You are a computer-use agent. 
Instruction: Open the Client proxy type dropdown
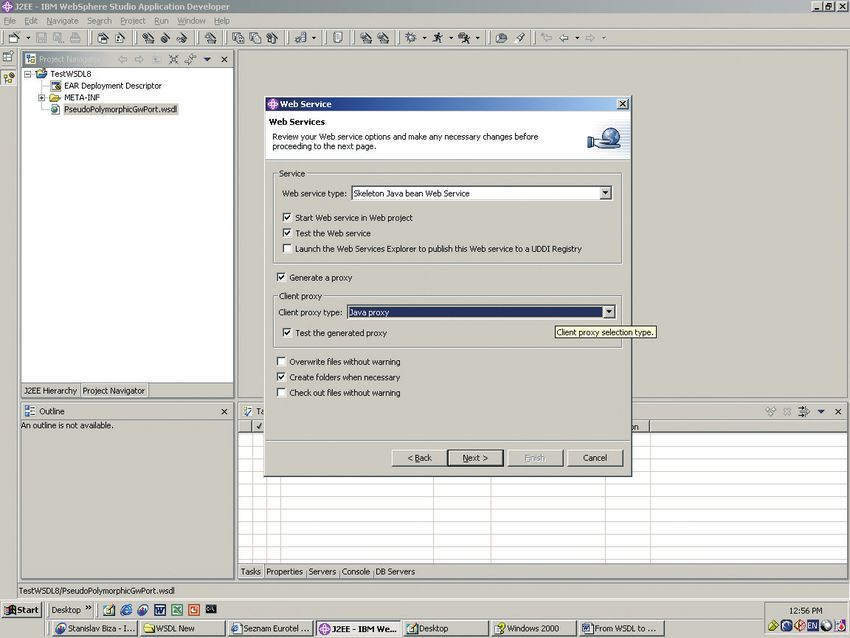pyautogui.click(x=609, y=312)
